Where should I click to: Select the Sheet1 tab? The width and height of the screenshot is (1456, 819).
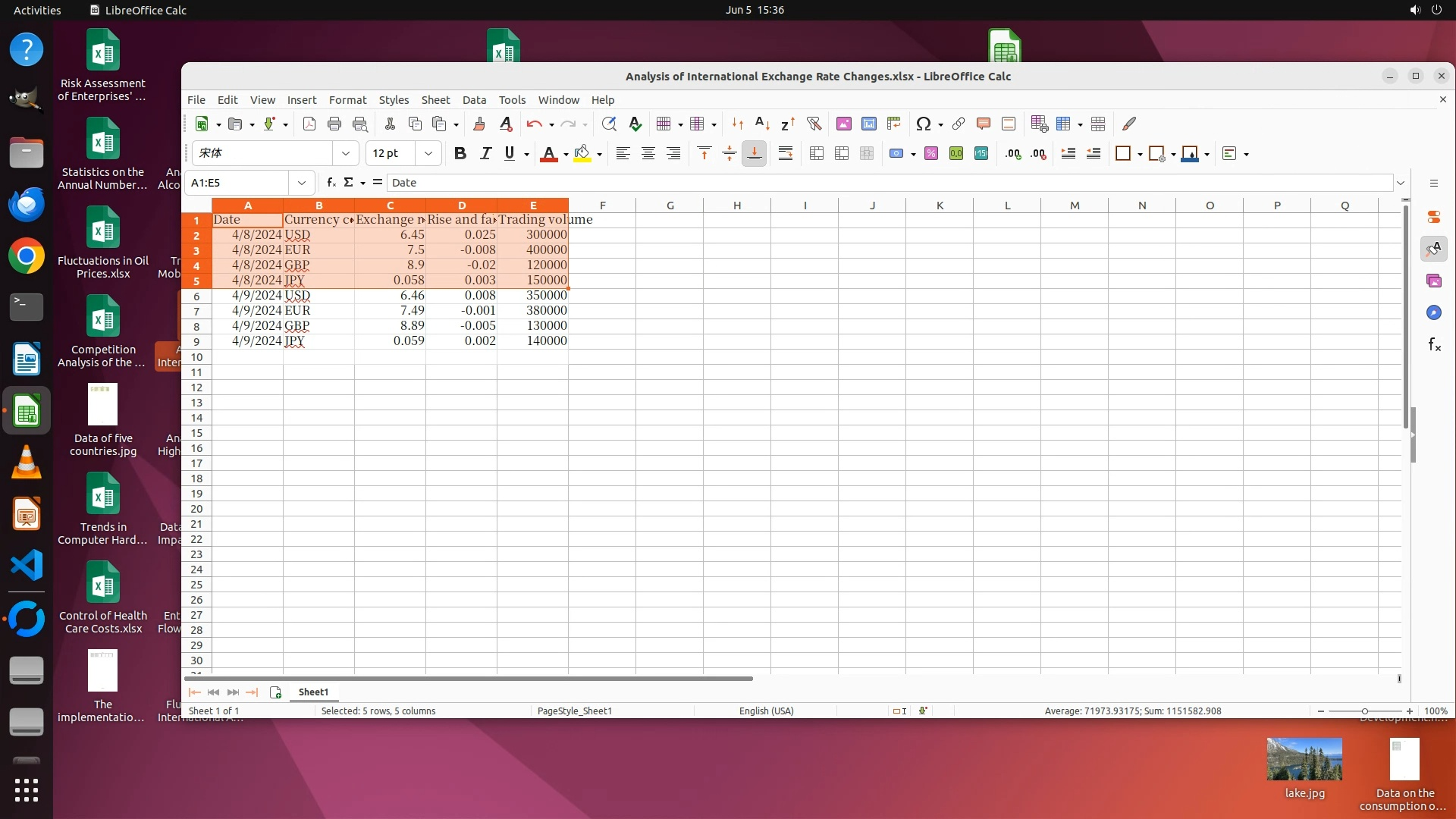tap(313, 692)
